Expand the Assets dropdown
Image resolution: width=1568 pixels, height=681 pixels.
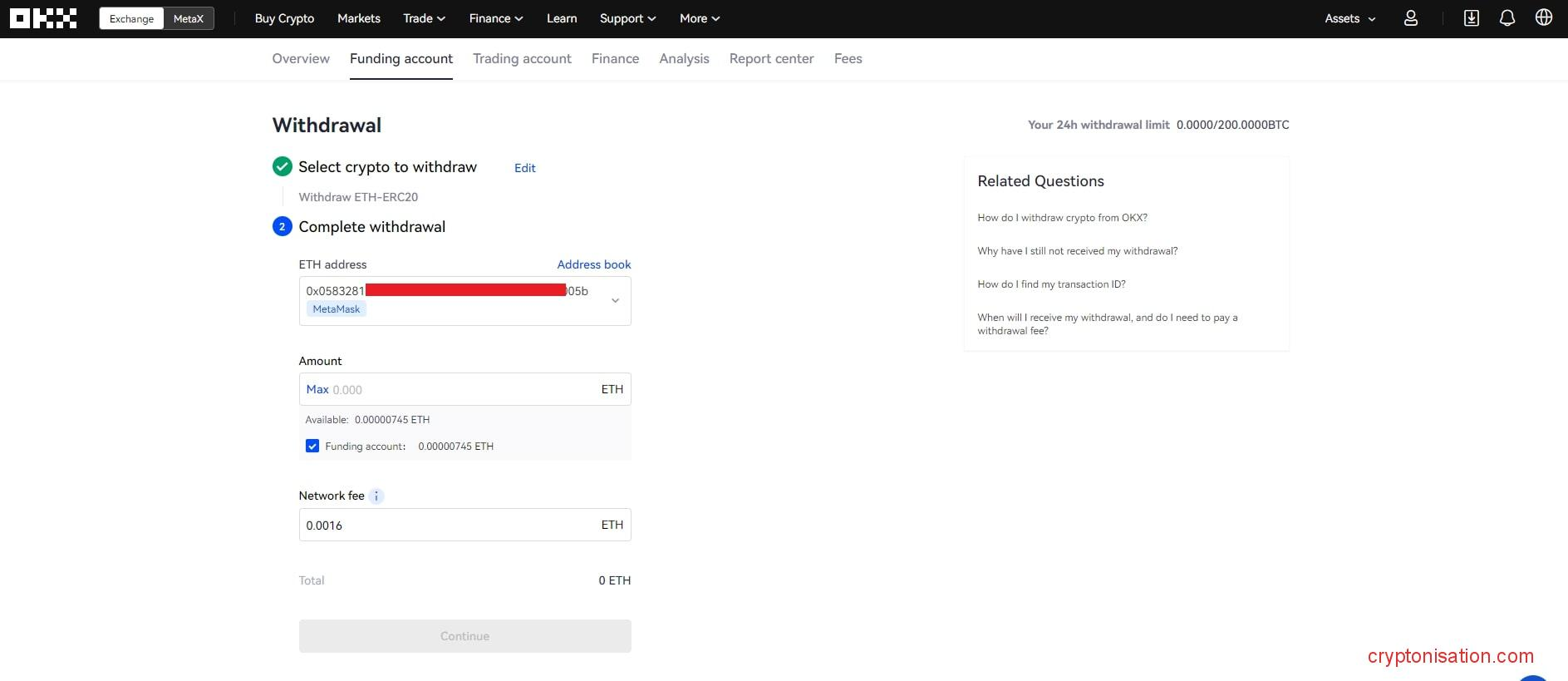point(1349,18)
